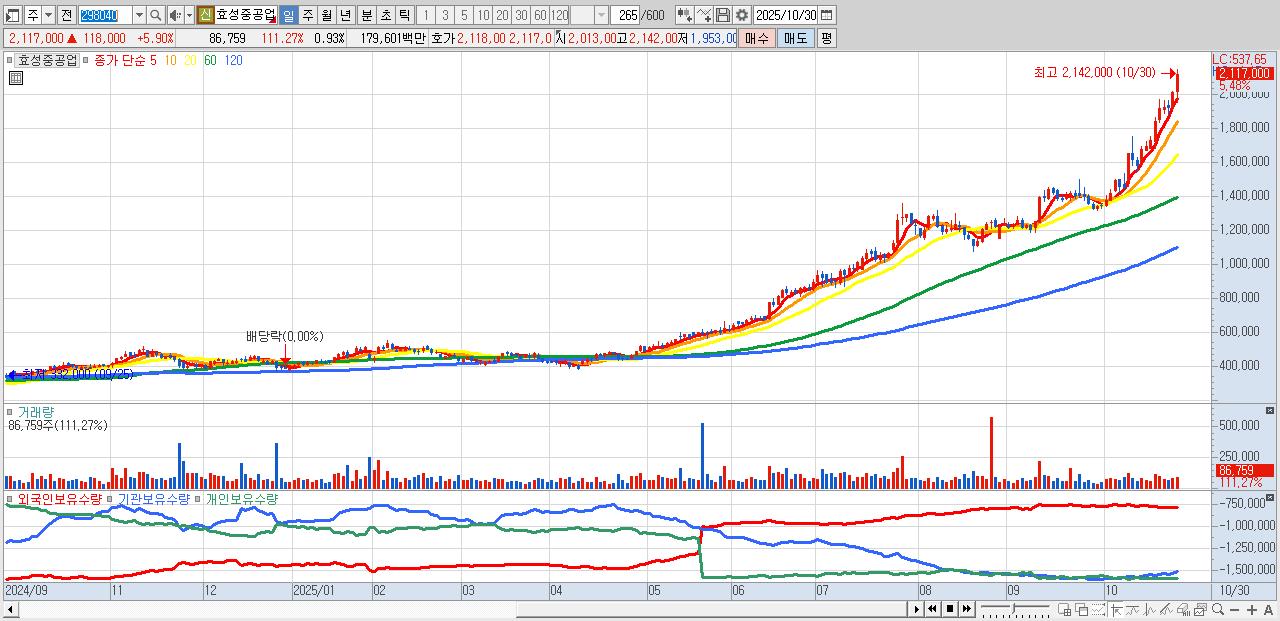Click the eraser icon in bottom toolbar
Image resolution: width=1280 pixels, height=621 pixels.
click(x=1184, y=609)
